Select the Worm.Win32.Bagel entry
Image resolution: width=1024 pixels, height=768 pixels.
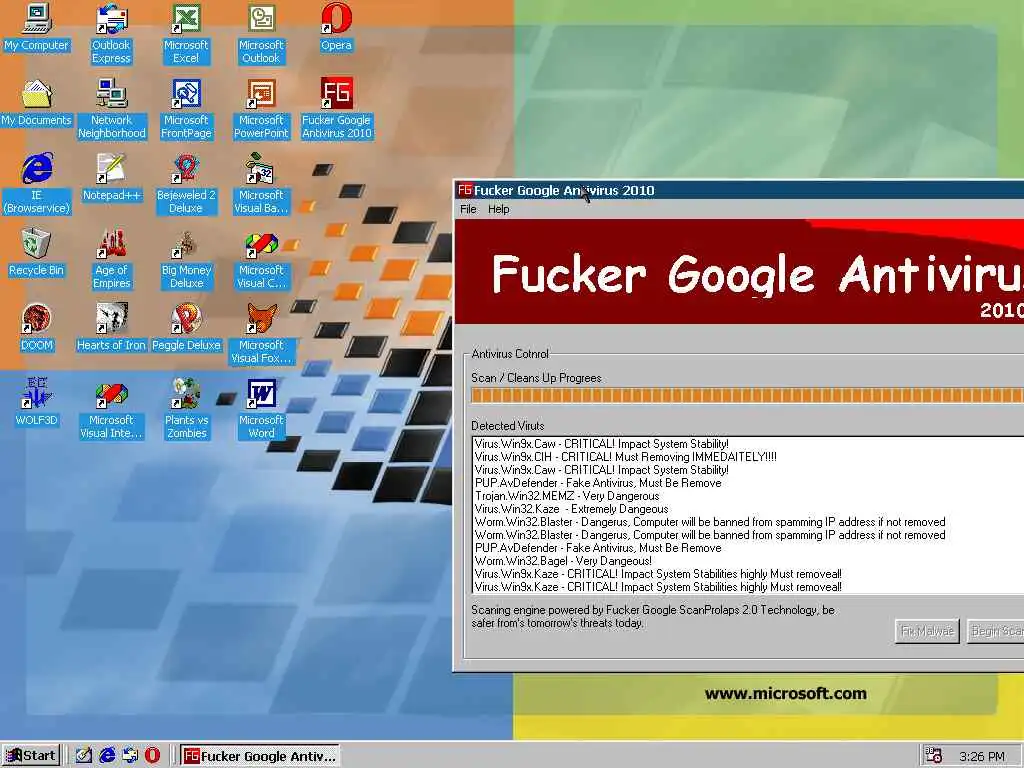(x=563, y=560)
